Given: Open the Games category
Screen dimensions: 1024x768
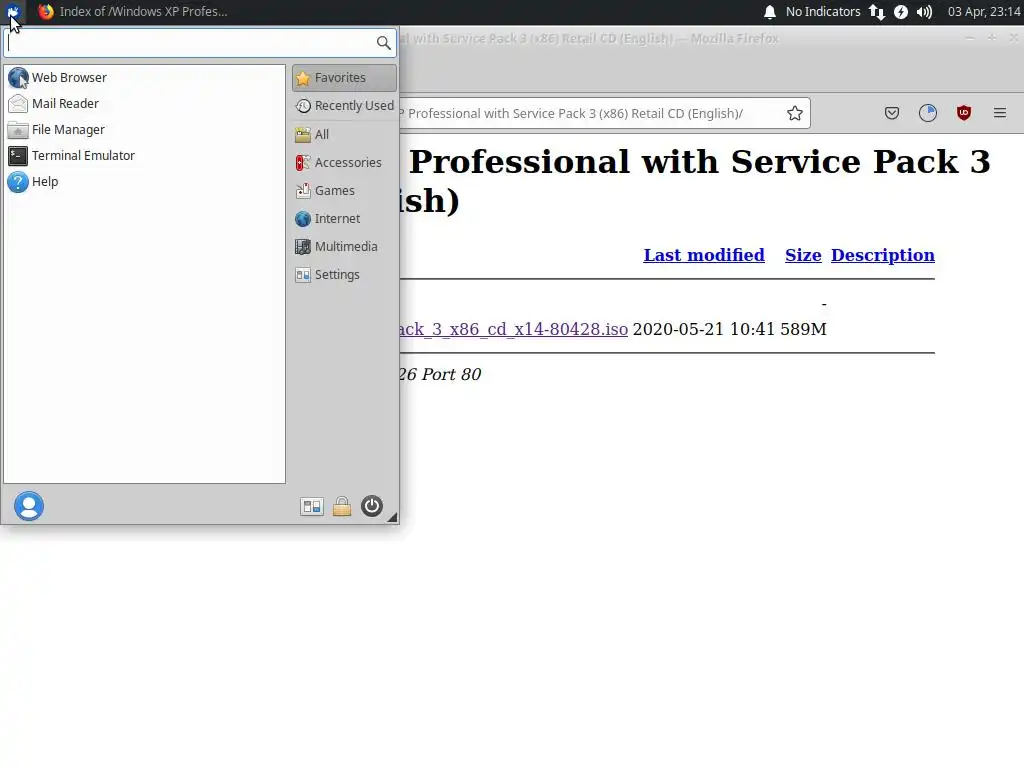Looking at the screenshot, I should point(344,191).
